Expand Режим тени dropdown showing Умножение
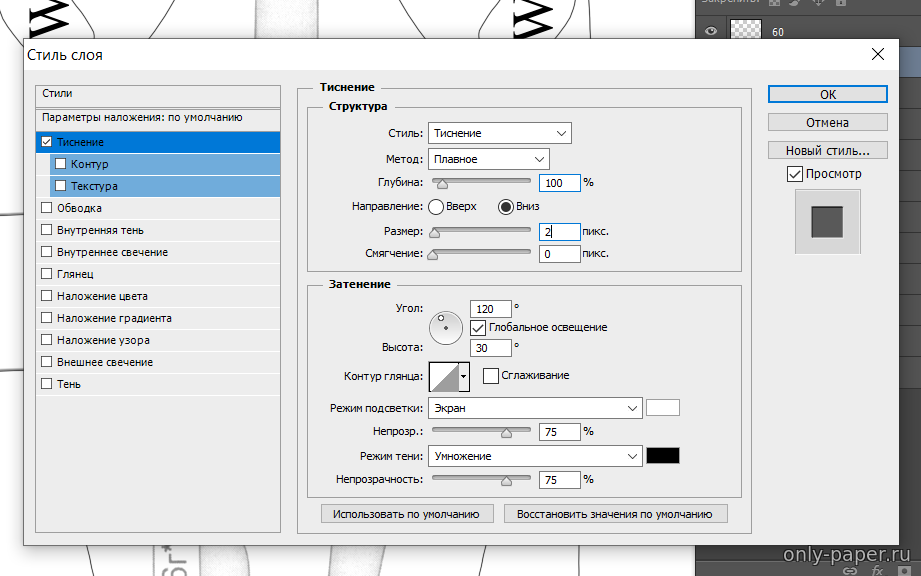This screenshot has width=921, height=576. [x=534, y=456]
